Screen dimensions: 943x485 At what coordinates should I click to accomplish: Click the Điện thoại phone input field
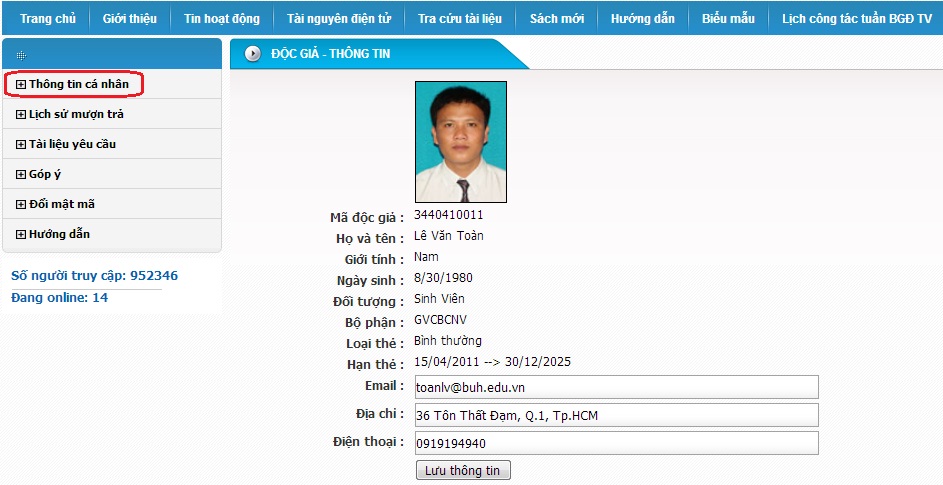tap(616, 443)
